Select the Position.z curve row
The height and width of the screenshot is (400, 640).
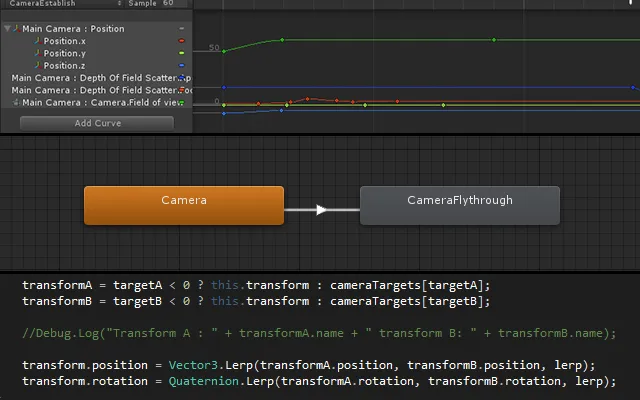click(96, 65)
